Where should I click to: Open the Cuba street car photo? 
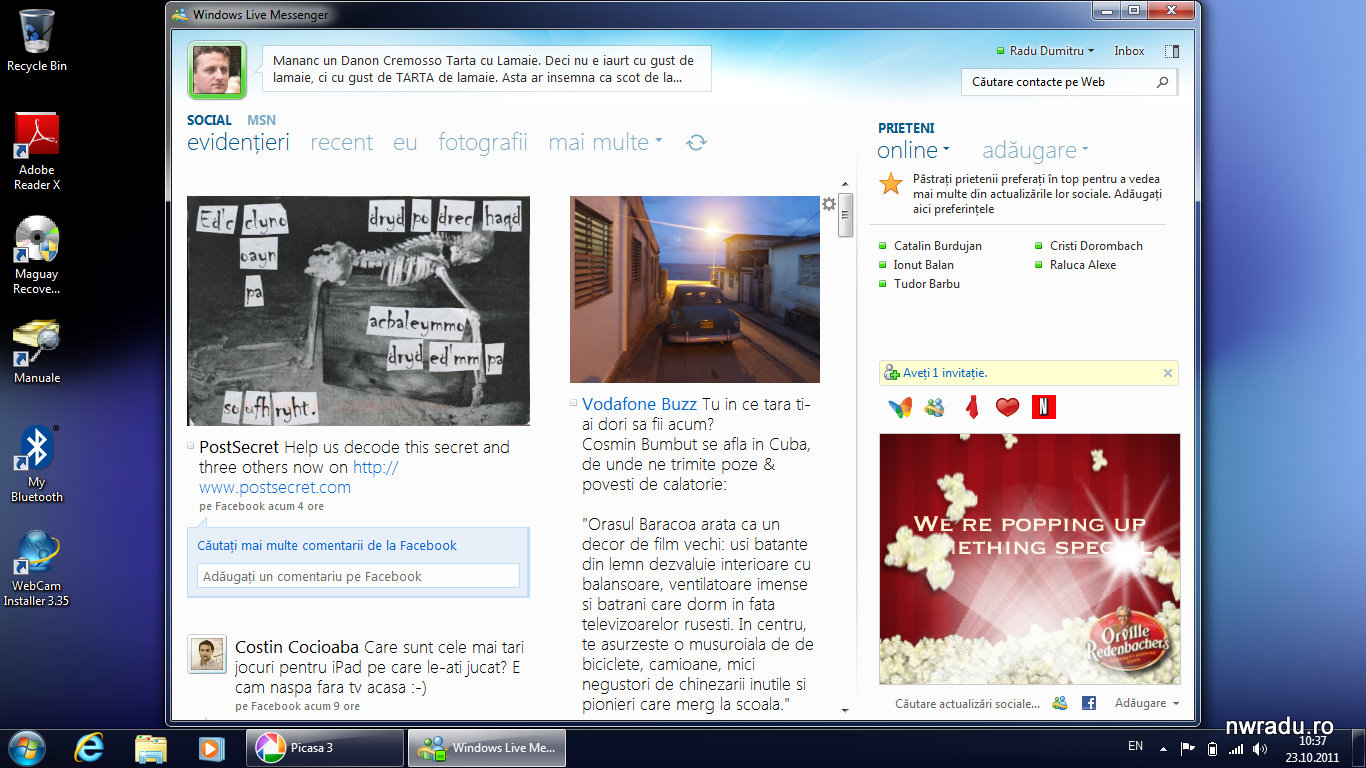point(695,289)
